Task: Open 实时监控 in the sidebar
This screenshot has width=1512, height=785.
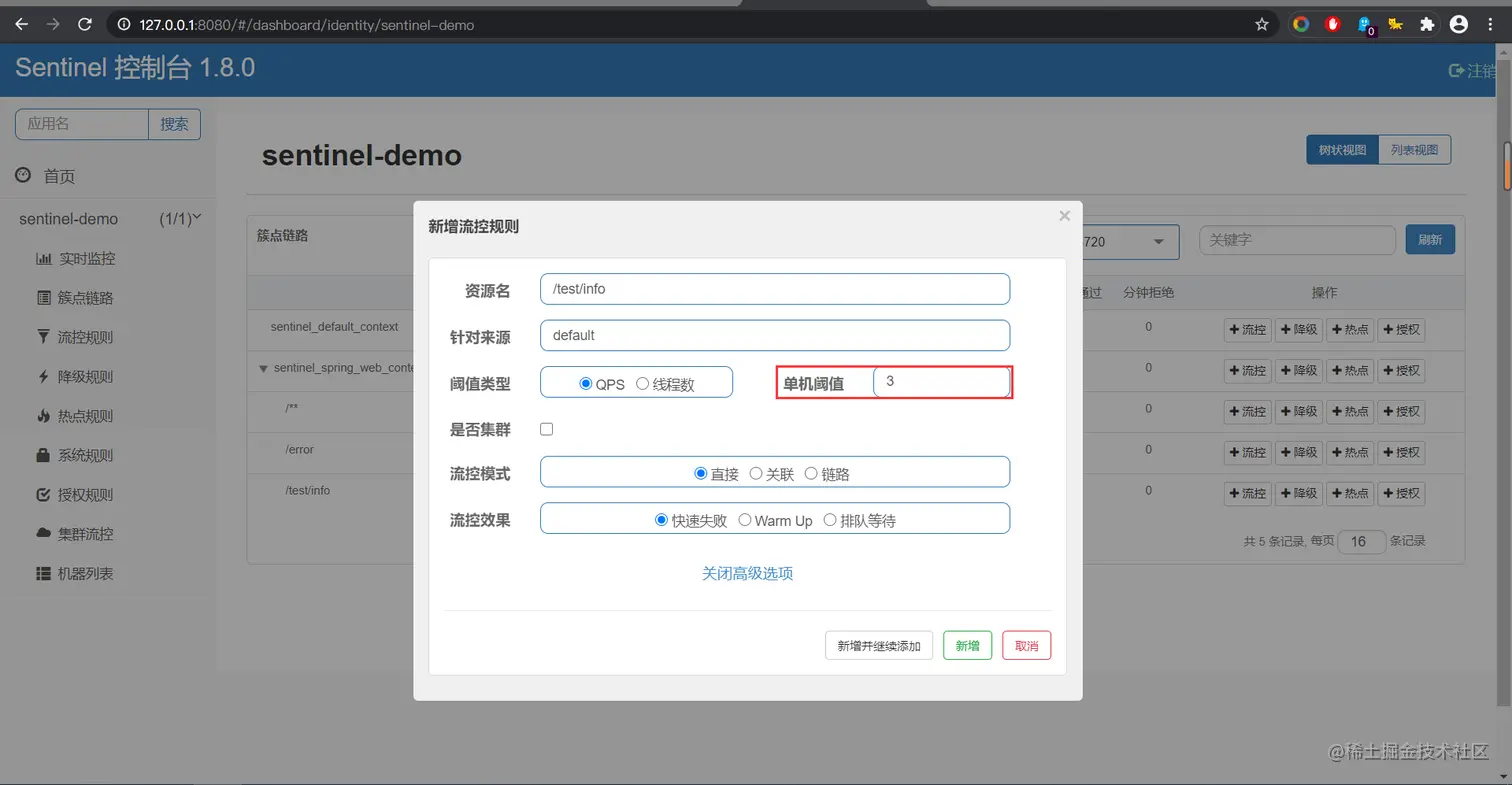Action: click(76, 258)
